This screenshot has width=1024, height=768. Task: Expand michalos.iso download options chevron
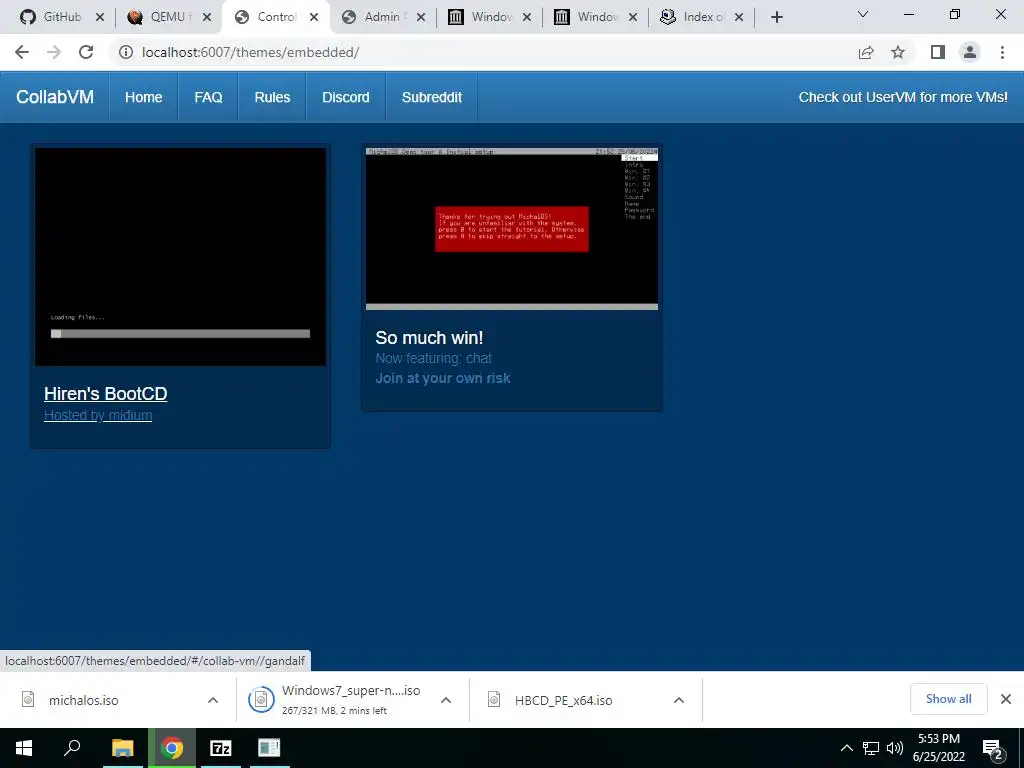point(213,700)
